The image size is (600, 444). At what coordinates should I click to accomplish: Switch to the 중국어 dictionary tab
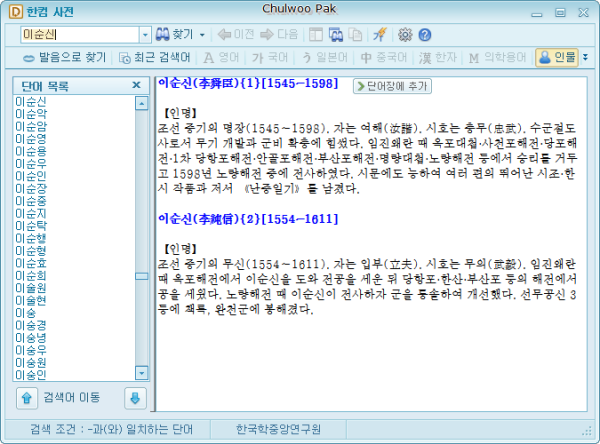point(383,58)
